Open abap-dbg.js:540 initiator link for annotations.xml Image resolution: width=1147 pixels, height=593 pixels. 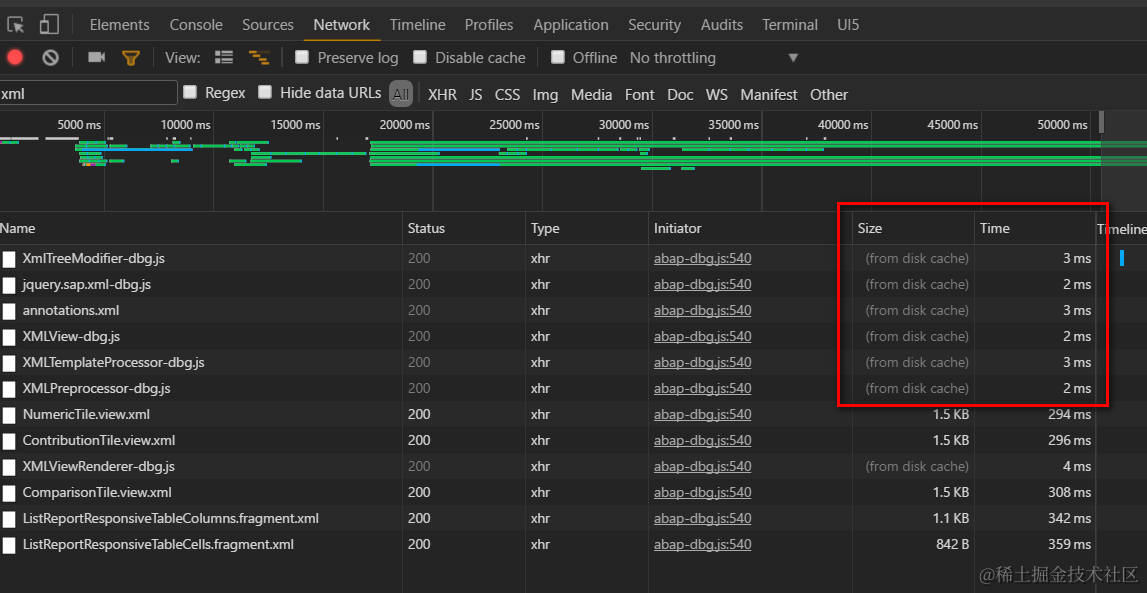[702, 310]
